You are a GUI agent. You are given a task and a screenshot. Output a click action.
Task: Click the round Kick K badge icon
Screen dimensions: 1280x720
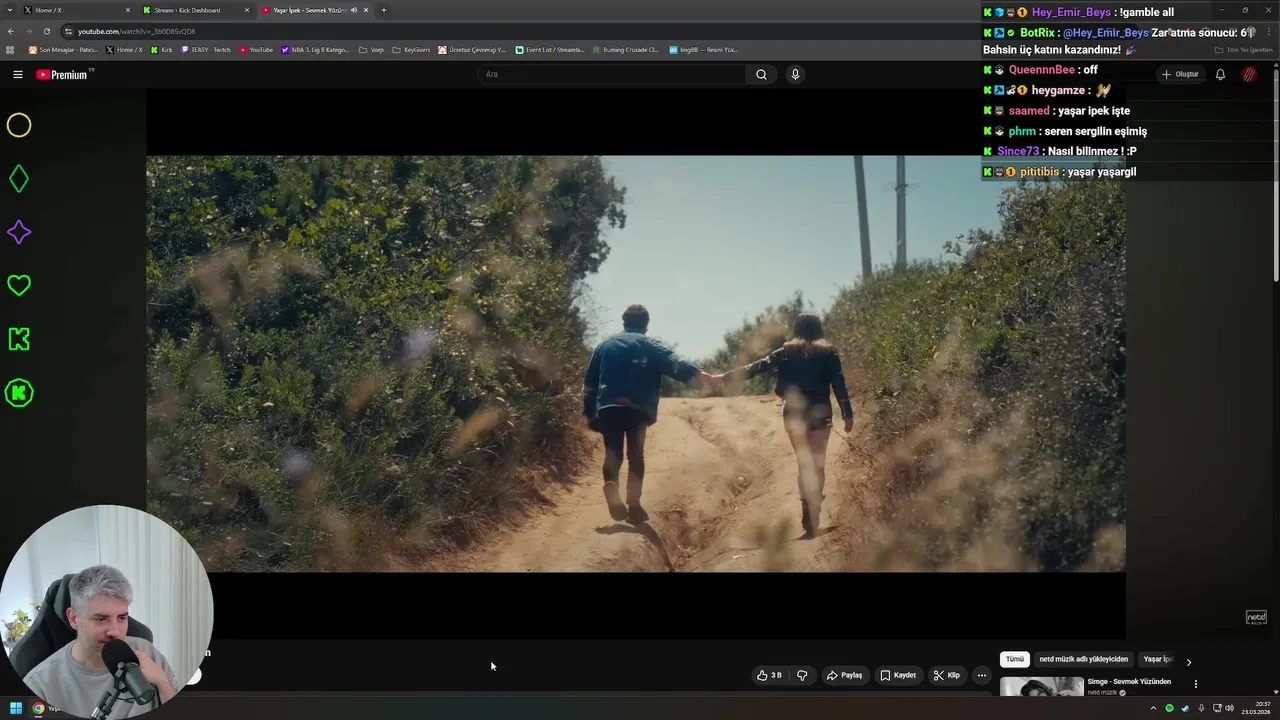[19, 393]
